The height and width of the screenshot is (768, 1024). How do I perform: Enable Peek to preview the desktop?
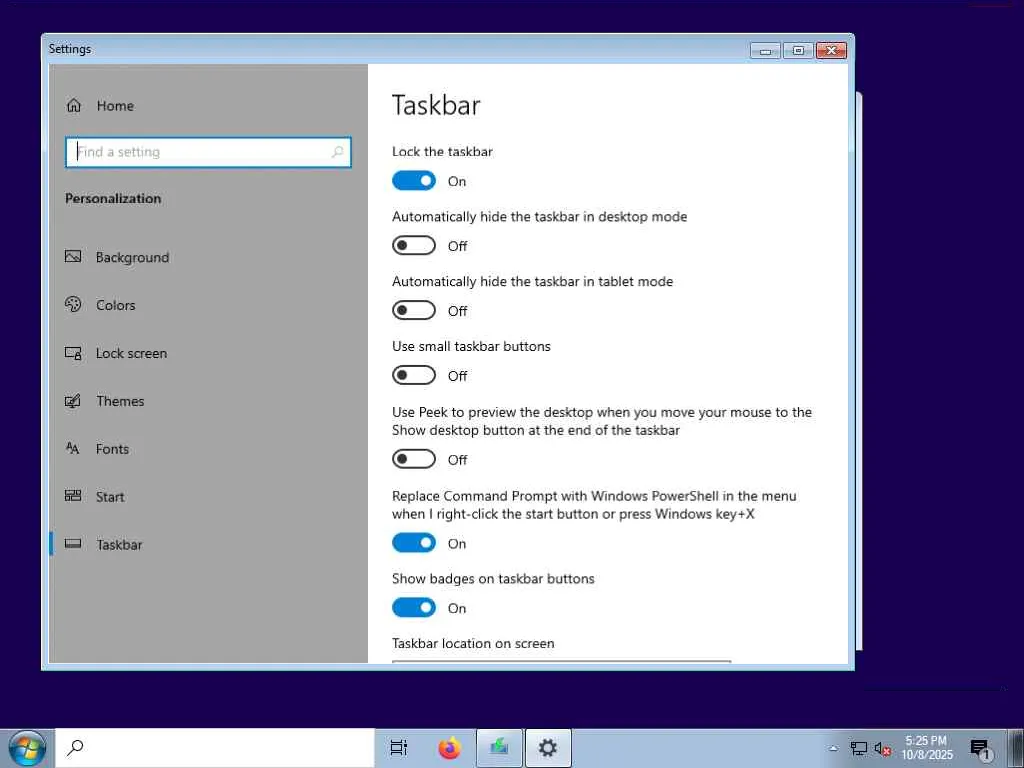click(x=413, y=459)
